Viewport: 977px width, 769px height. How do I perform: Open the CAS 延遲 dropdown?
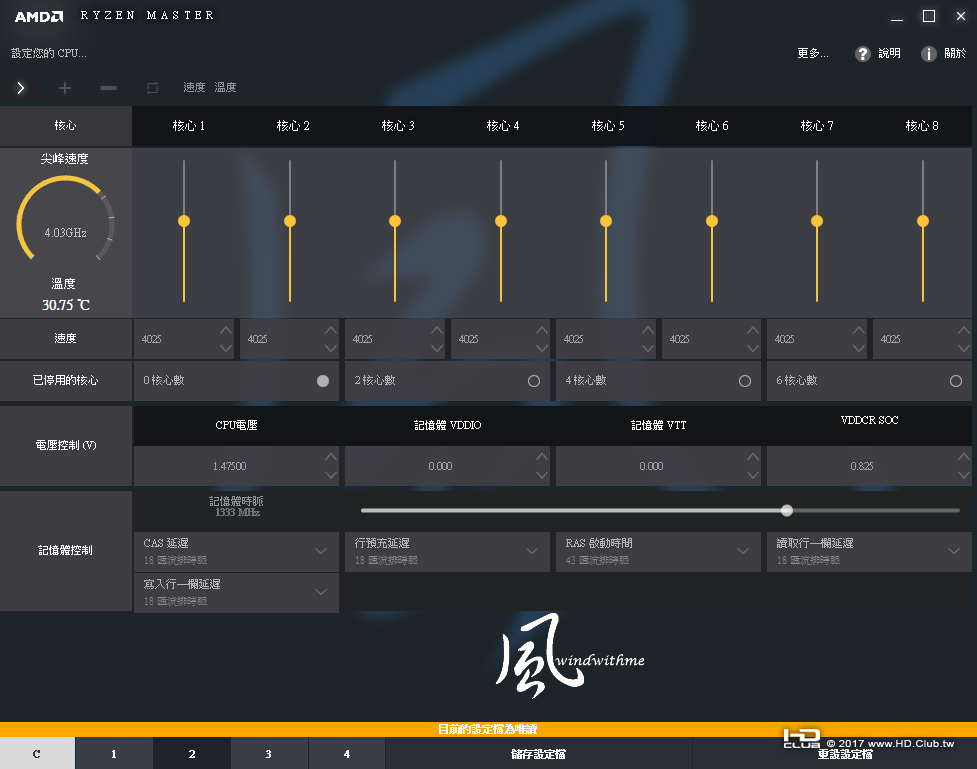point(237,552)
